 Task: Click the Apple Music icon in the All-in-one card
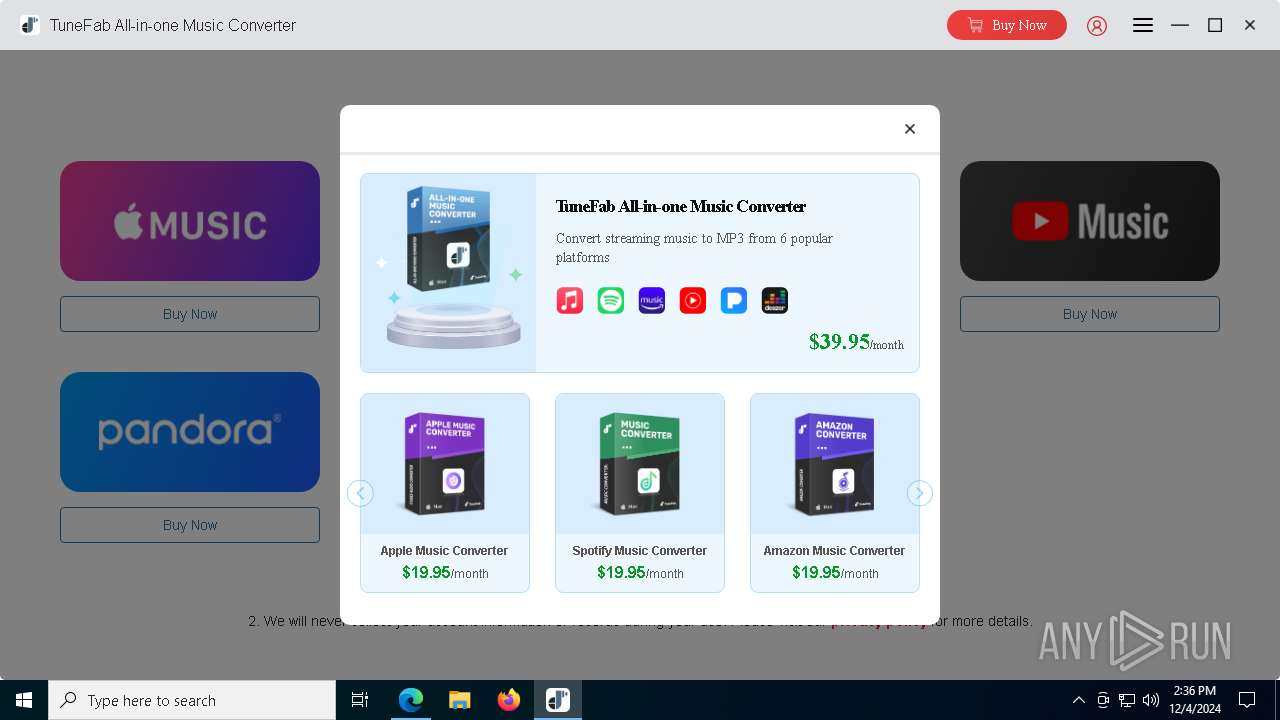(x=570, y=300)
